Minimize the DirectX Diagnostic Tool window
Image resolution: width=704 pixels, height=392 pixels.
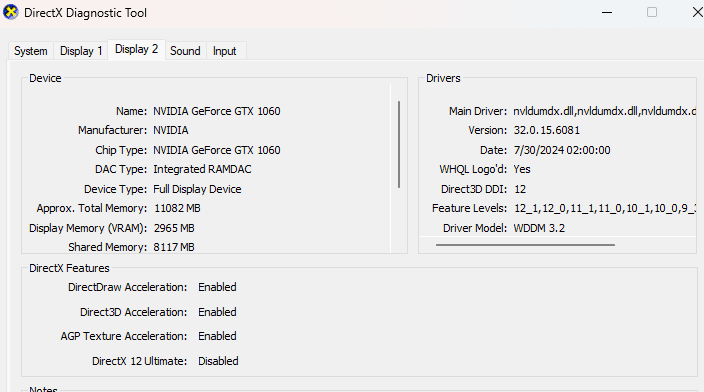(607, 13)
